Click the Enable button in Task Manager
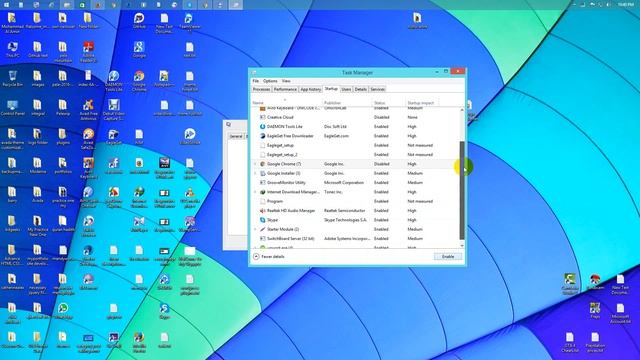 pos(448,257)
